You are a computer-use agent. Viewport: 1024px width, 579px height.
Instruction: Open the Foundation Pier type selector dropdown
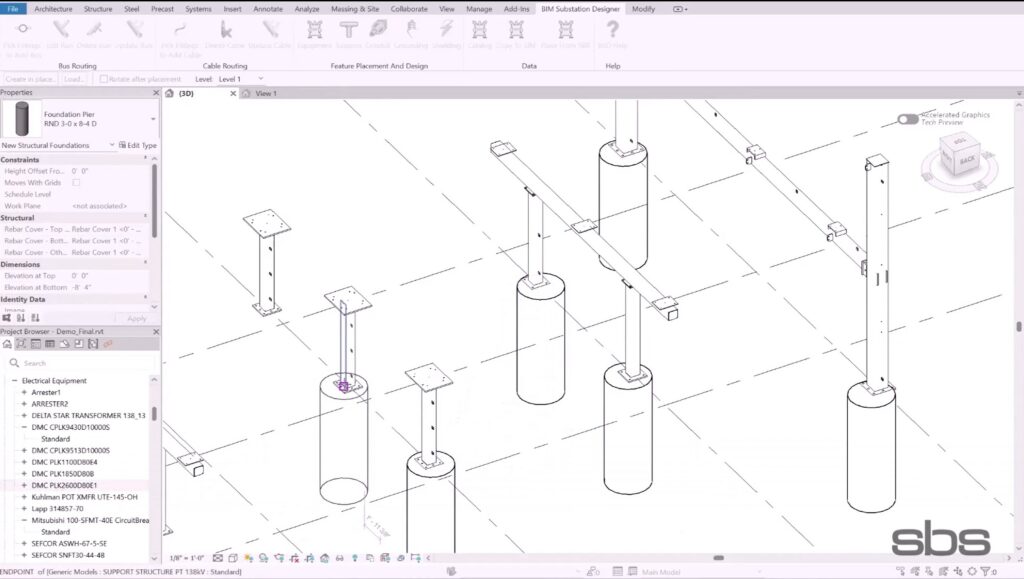coord(153,119)
